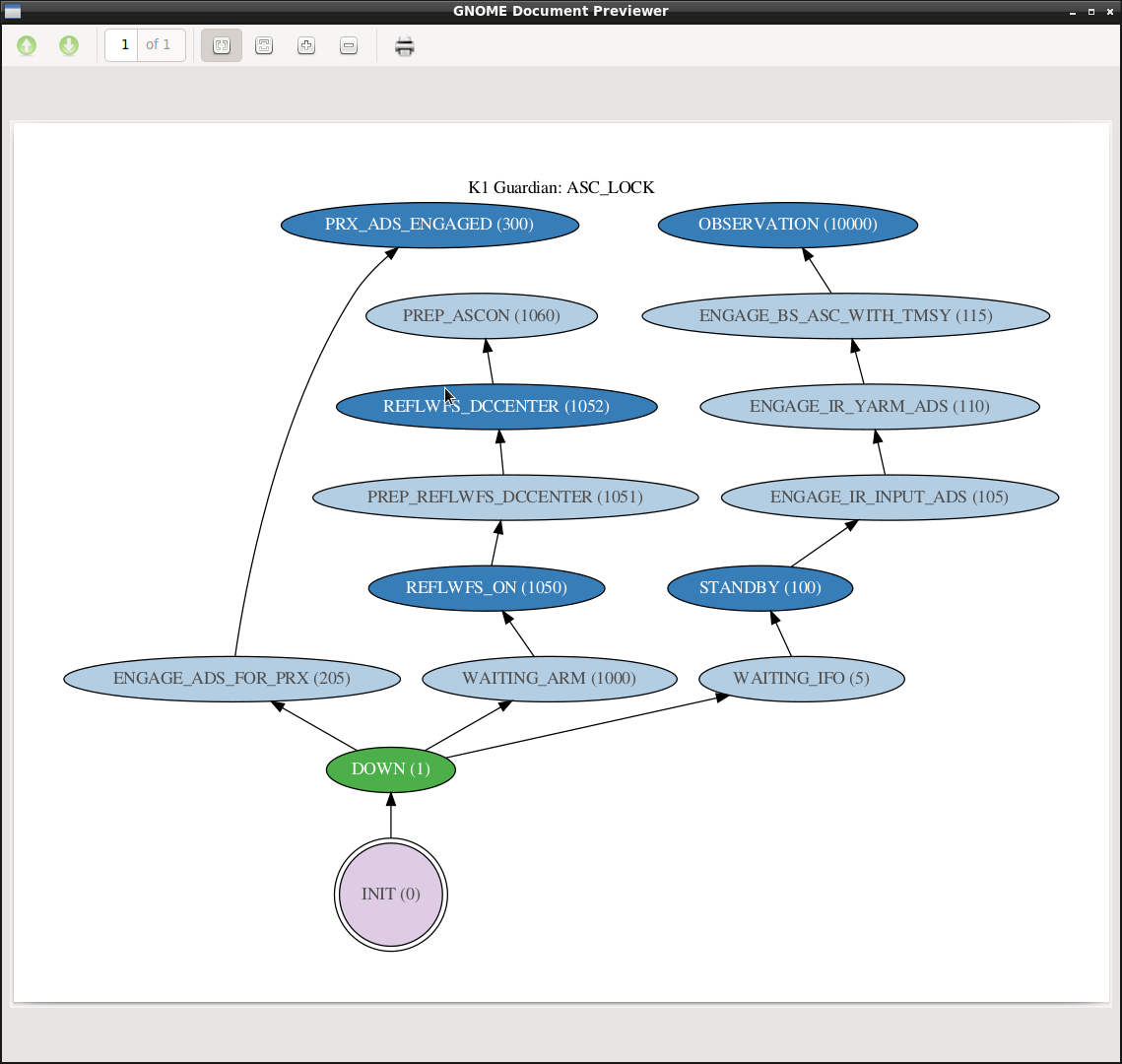Viewport: 1122px width, 1064px height.
Task: Go to the previous page with the up arrow
Action: [27, 45]
